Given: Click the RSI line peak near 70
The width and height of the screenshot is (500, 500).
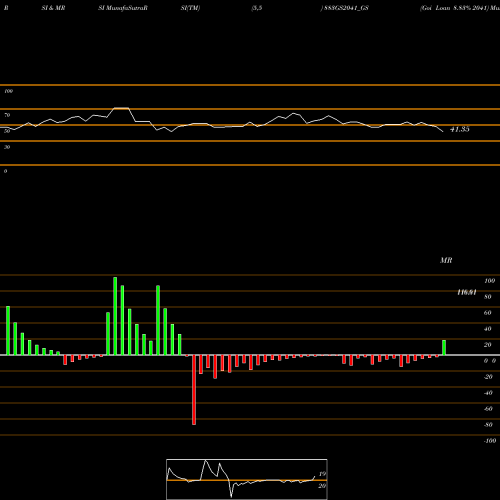Looking at the screenshot, I should point(121,108).
